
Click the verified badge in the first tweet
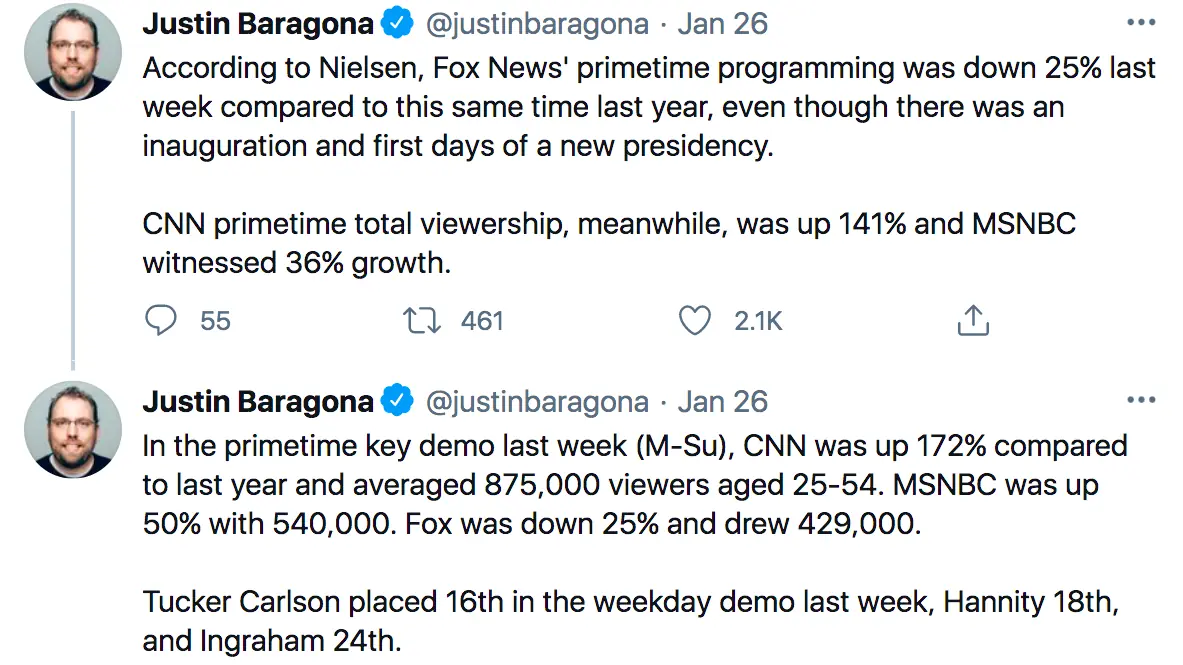(399, 24)
